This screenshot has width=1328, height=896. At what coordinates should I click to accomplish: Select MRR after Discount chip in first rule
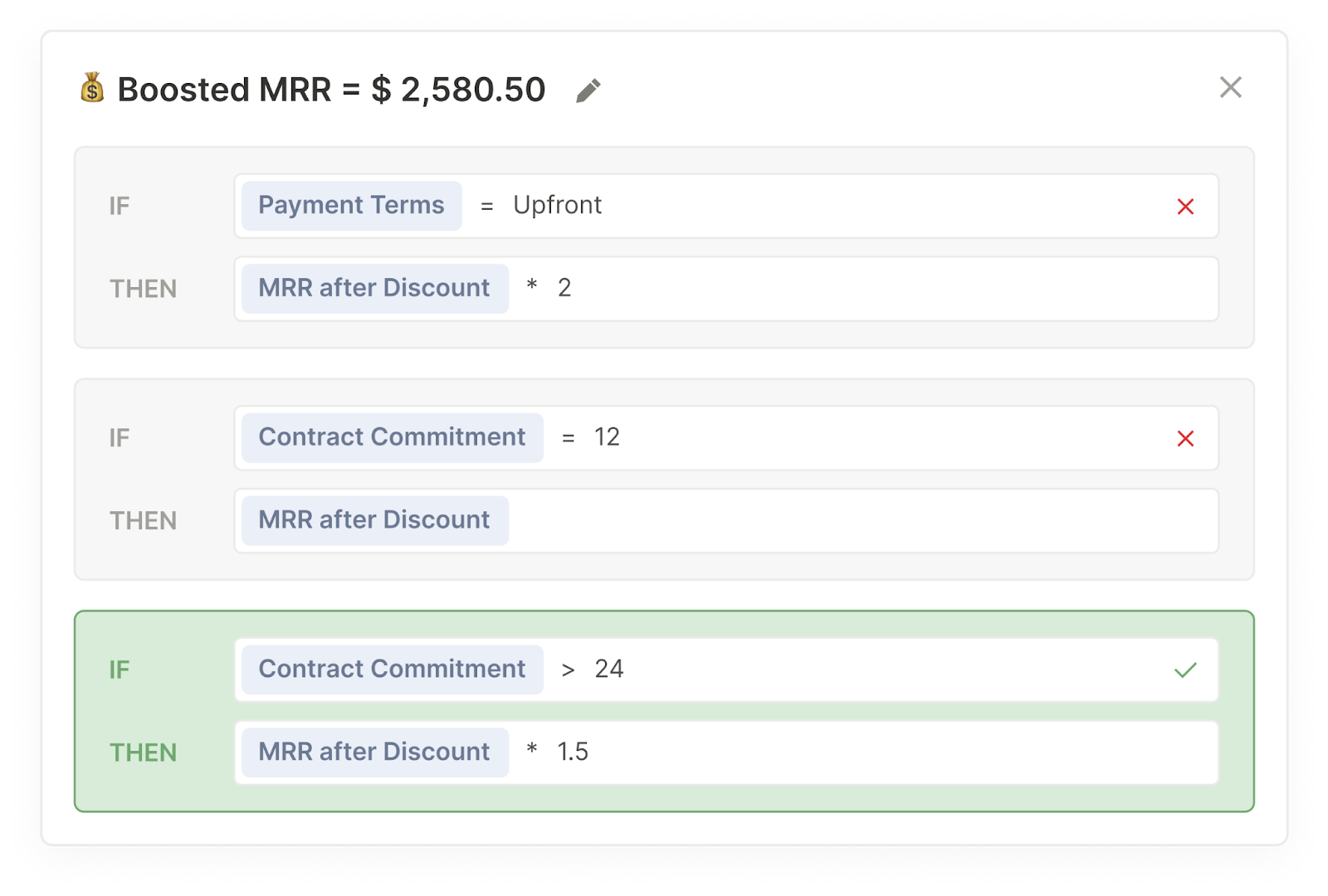(375, 289)
